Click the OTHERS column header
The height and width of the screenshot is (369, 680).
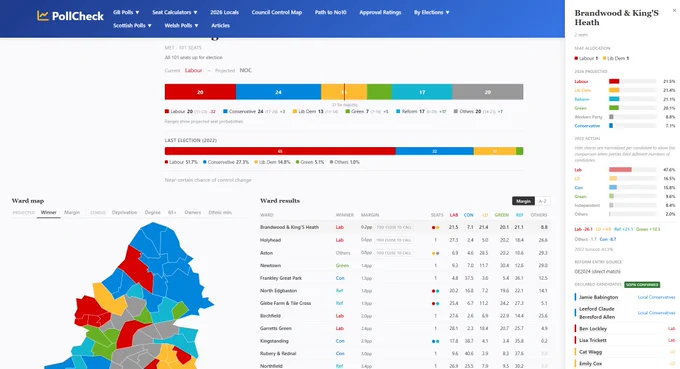tap(539, 215)
